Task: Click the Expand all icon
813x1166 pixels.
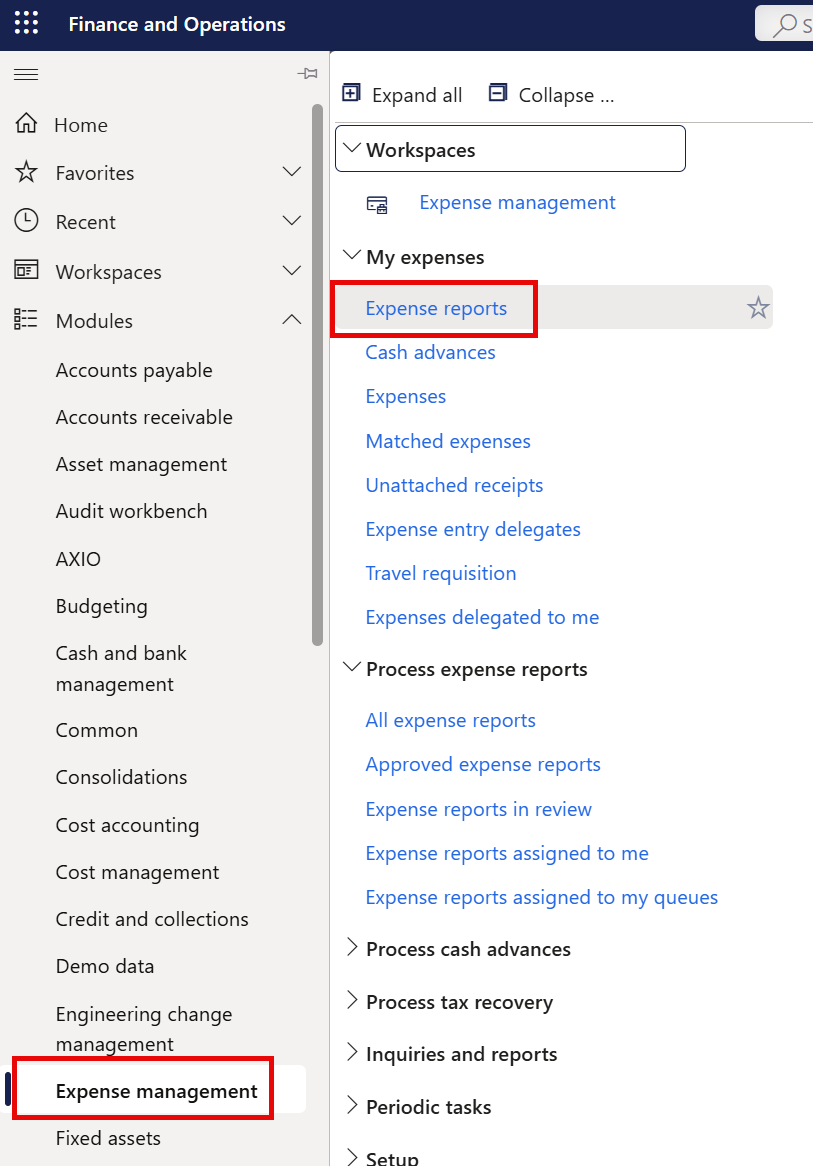Action: click(x=351, y=93)
